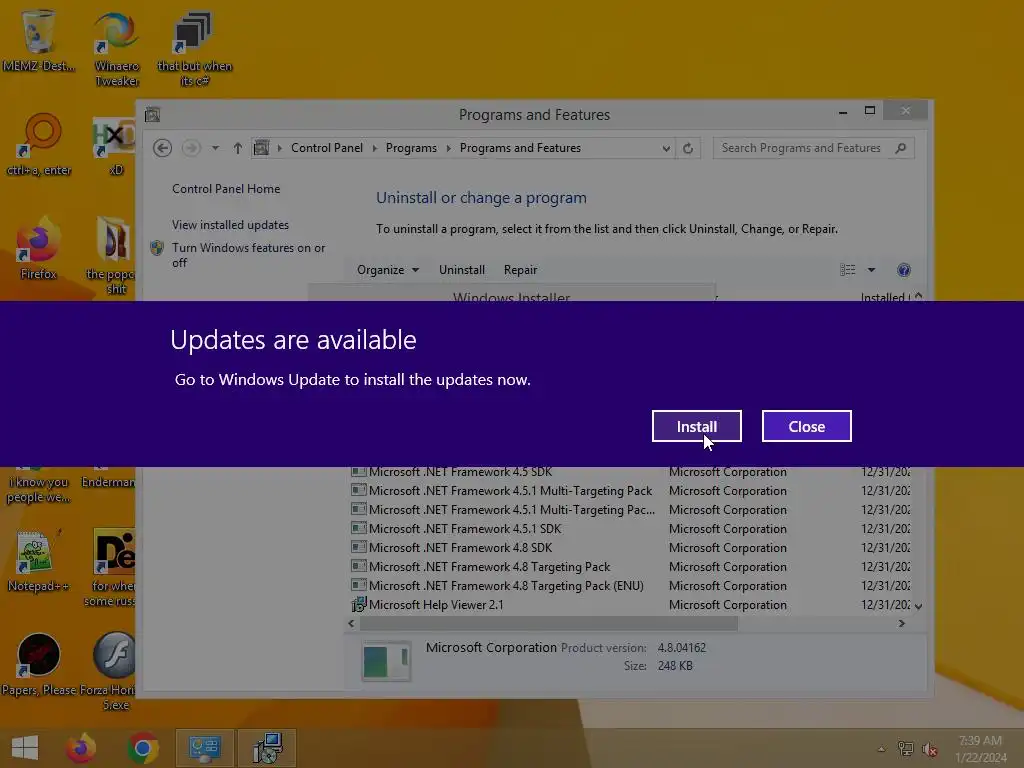
Task: Click the Control Panel breadcrumb
Action: 327,148
